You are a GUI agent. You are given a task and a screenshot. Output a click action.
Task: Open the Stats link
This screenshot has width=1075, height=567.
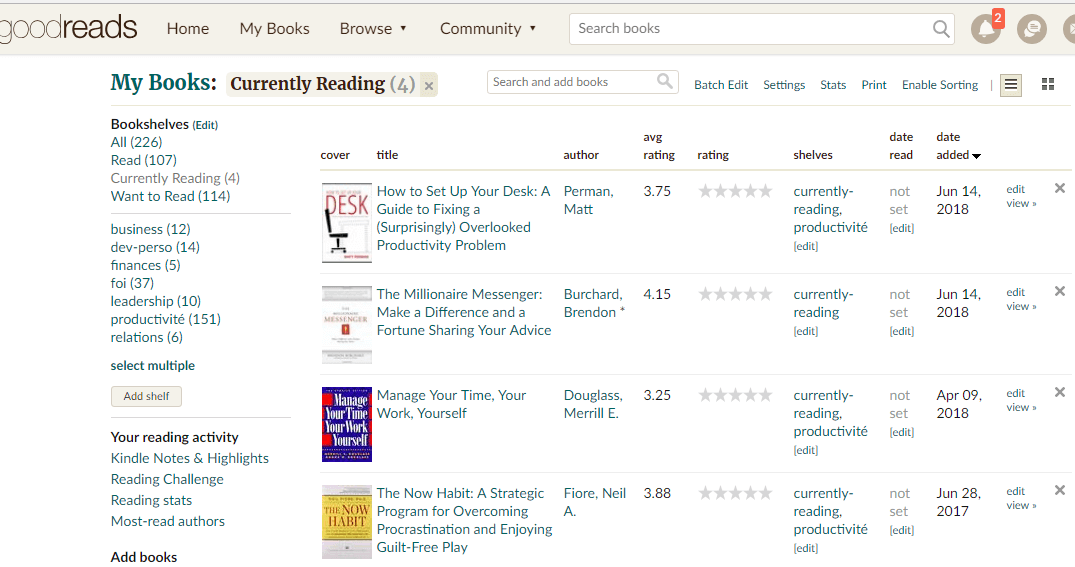833,85
